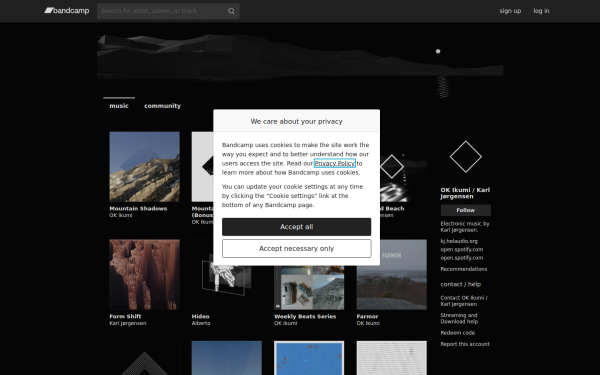The image size is (600, 375).
Task: Click the search magnifier icon
Action: click(231, 11)
